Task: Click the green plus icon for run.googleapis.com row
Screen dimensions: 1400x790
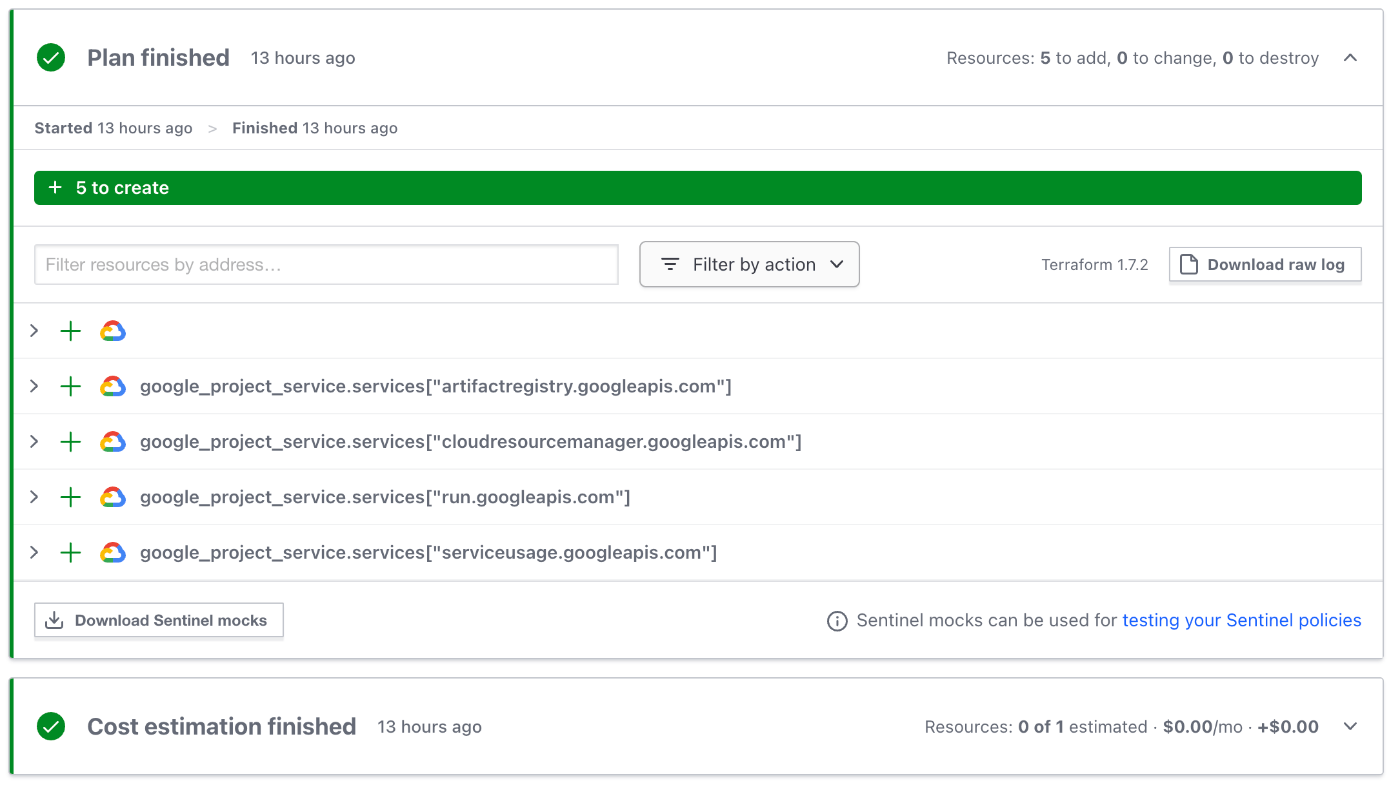Action: [x=70, y=497]
